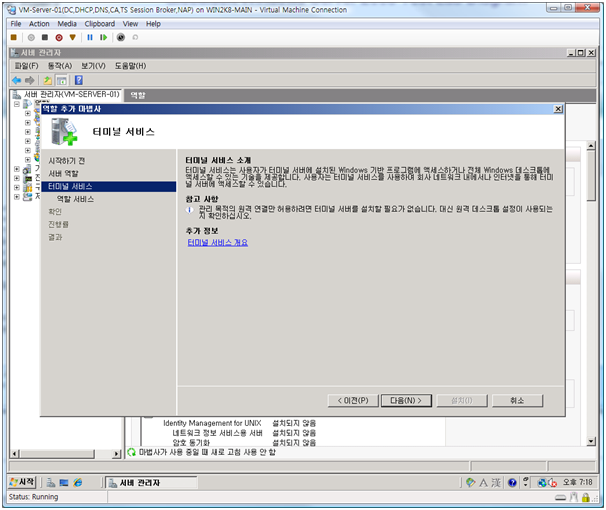This screenshot has height=510, width=606.
Task: Click the red Shut Down icon
Action: pyautogui.click(x=59, y=37)
